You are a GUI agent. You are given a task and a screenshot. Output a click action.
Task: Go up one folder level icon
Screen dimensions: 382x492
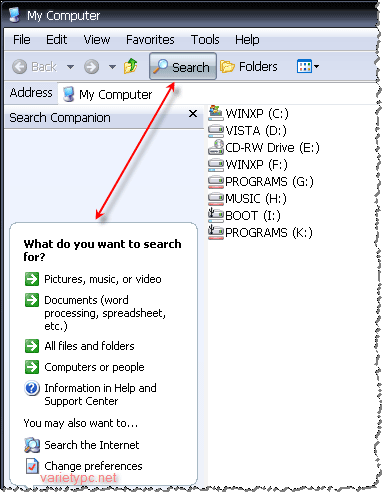coord(130,66)
